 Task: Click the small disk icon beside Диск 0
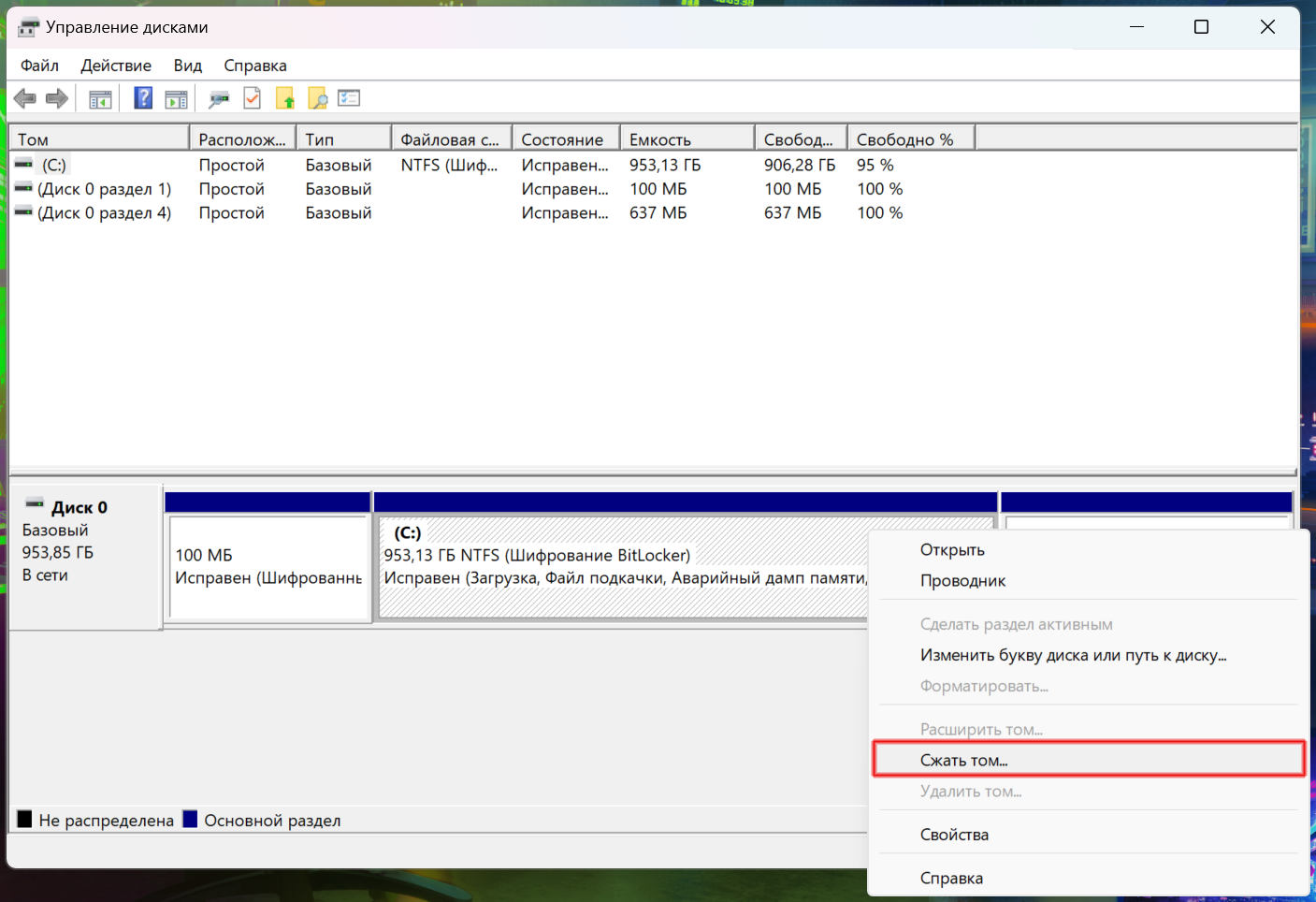click(x=35, y=505)
